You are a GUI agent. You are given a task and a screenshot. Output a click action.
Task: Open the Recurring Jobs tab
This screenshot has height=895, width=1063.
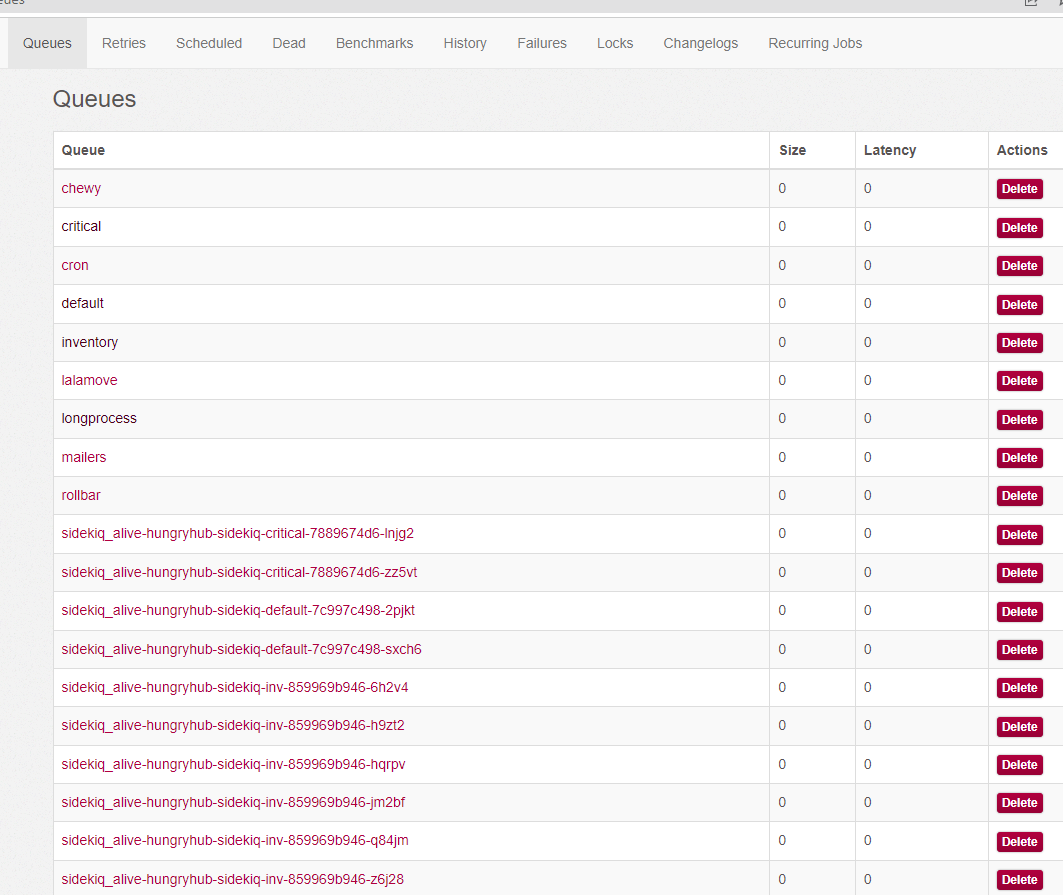tap(815, 43)
